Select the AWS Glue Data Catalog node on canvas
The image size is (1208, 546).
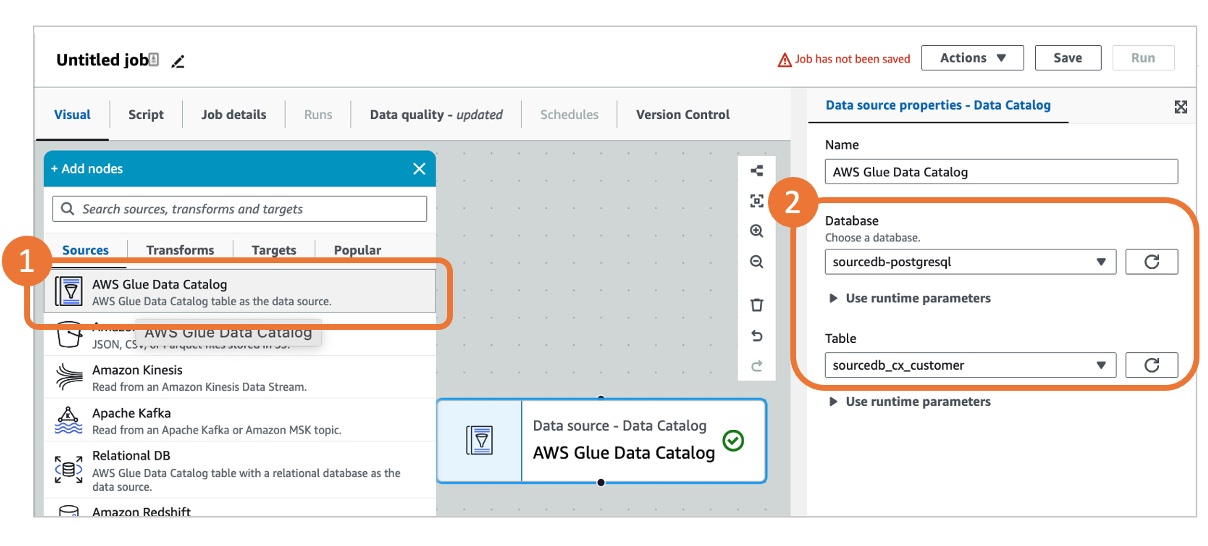click(601, 440)
